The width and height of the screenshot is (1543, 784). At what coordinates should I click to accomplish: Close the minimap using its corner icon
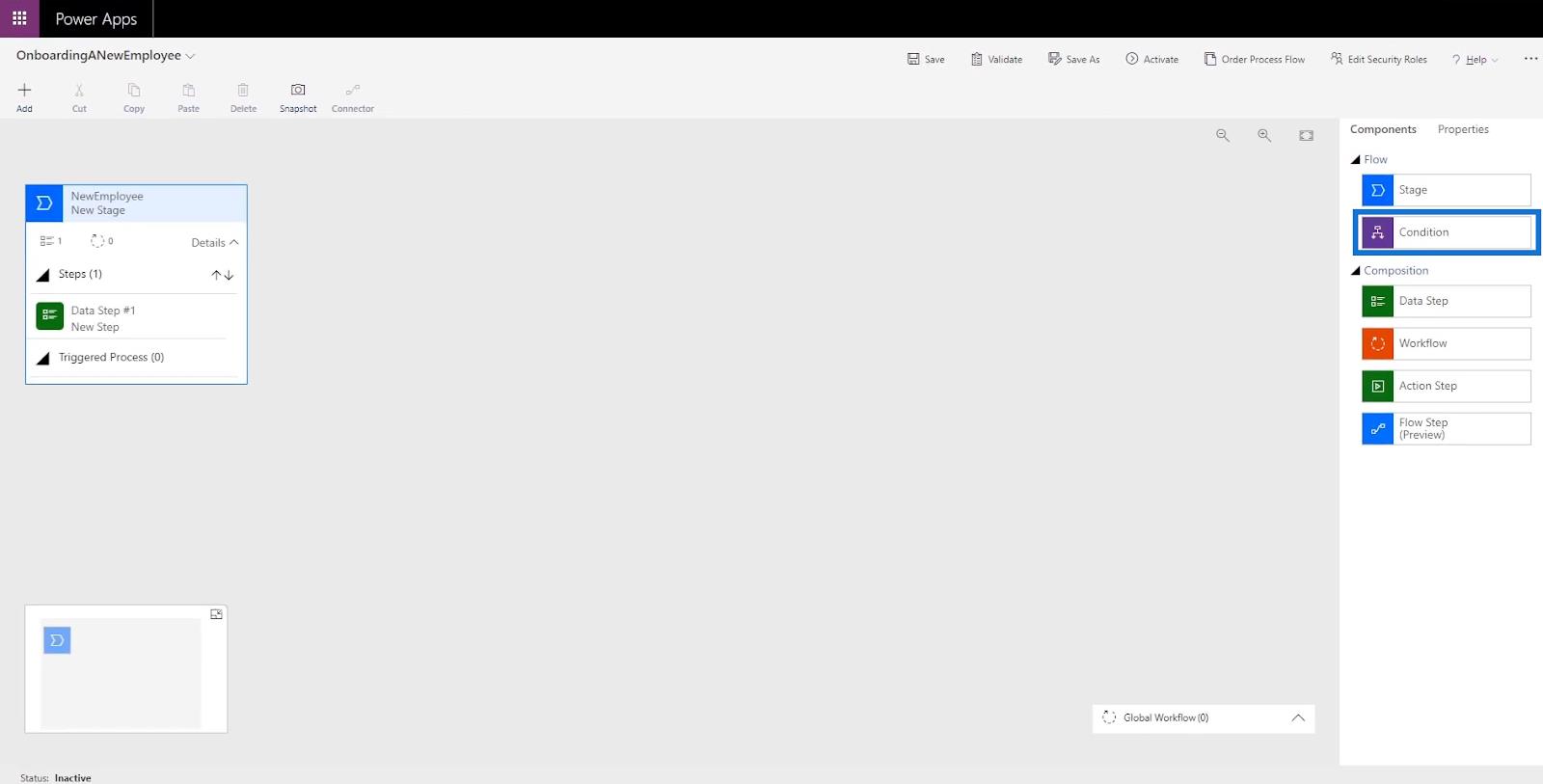pyautogui.click(x=216, y=614)
